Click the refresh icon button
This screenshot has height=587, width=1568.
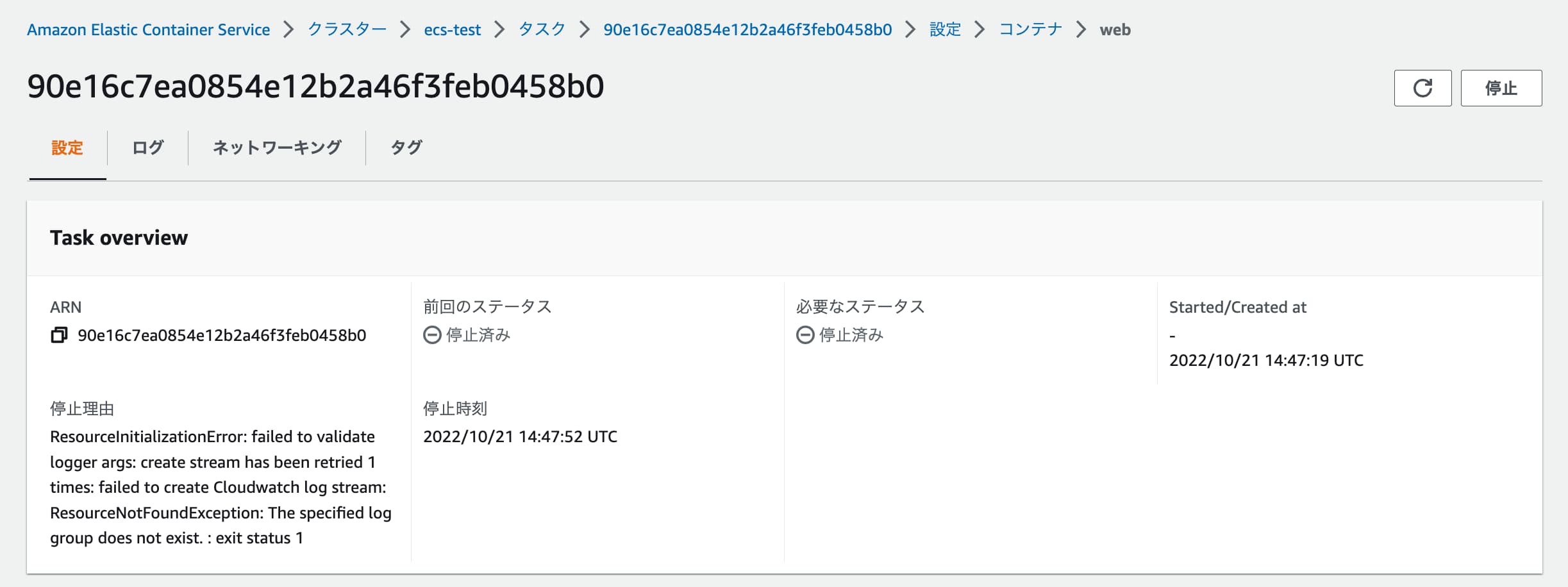click(x=1422, y=88)
